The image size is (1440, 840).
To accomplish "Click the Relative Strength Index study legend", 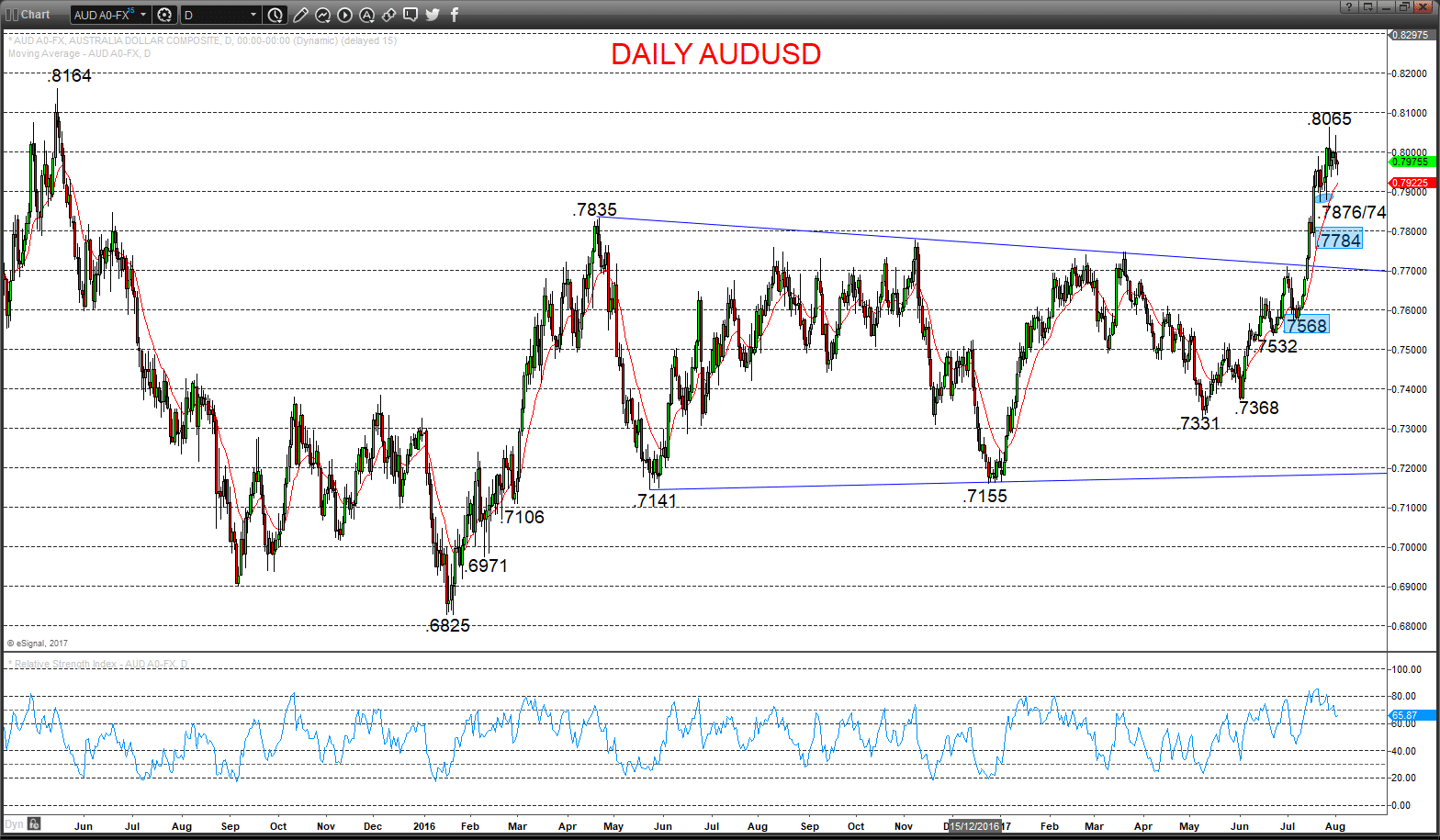I will point(98,664).
